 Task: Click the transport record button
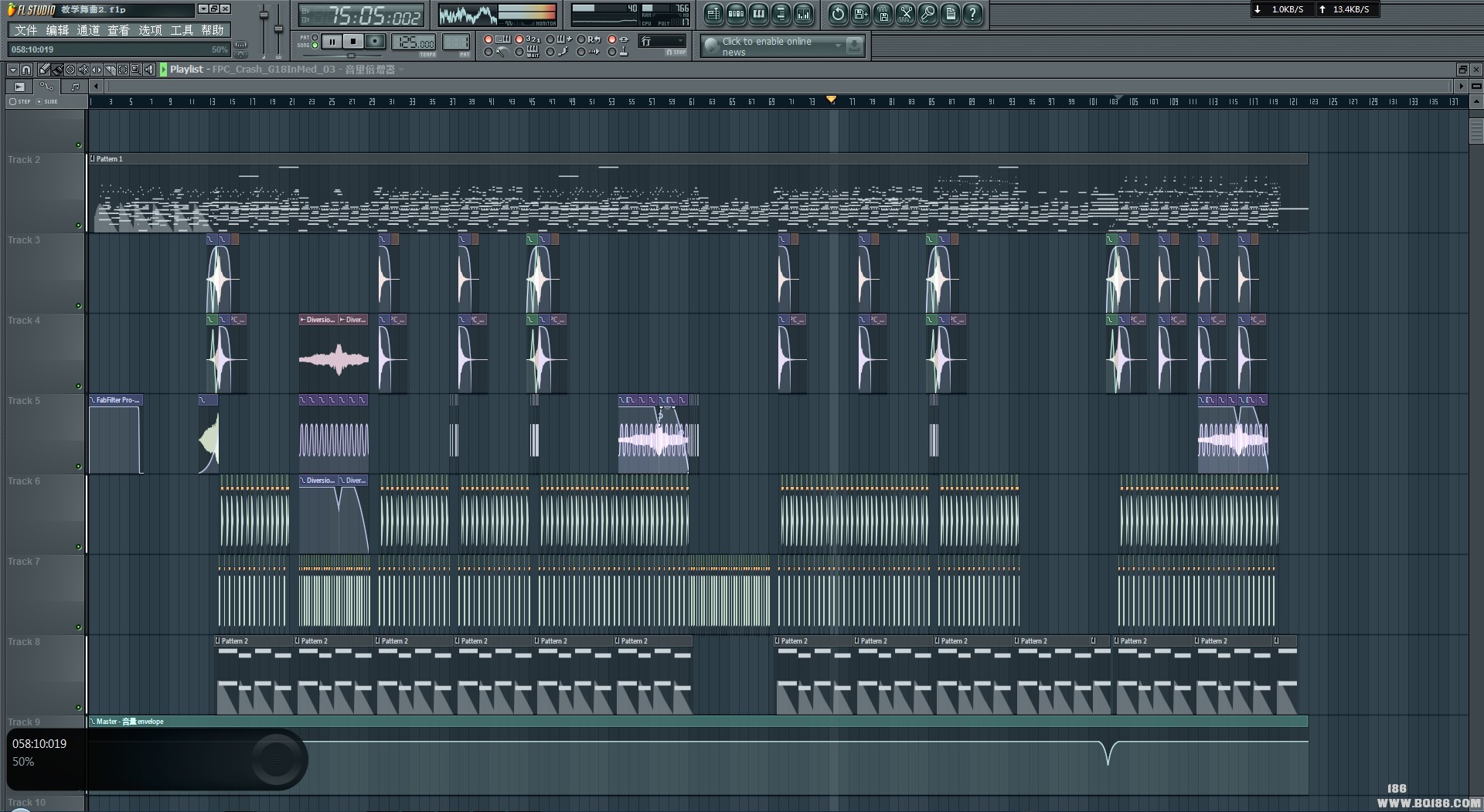pyautogui.click(x=375, y=41)
